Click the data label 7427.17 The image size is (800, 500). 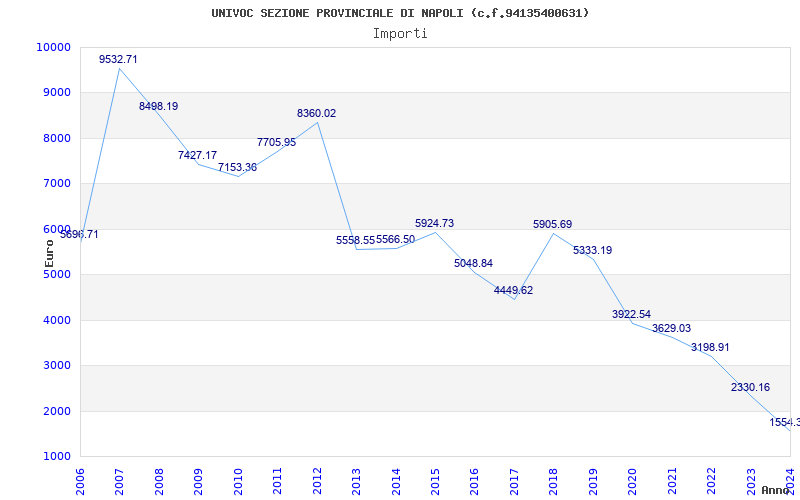pyautogui.click(x=197, y=155)
